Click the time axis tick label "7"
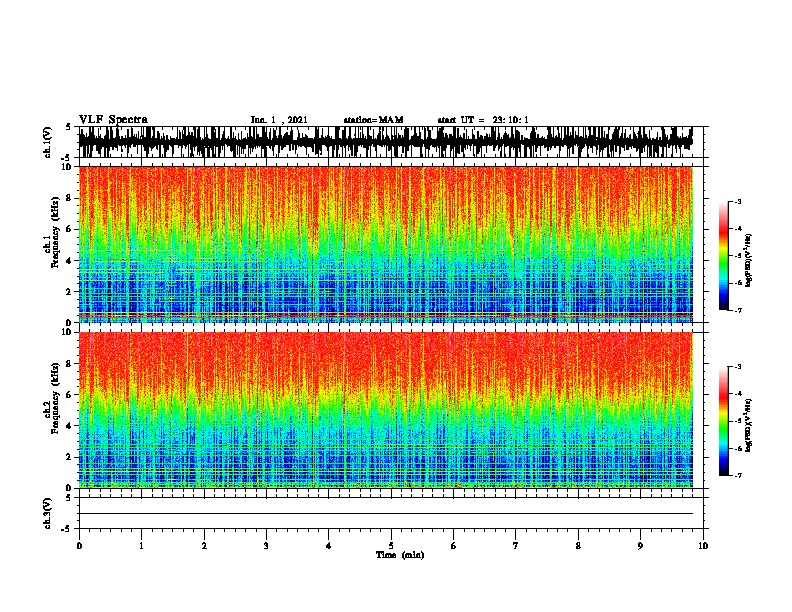This screenshot has height=612, width=792. tap(516, 546)
